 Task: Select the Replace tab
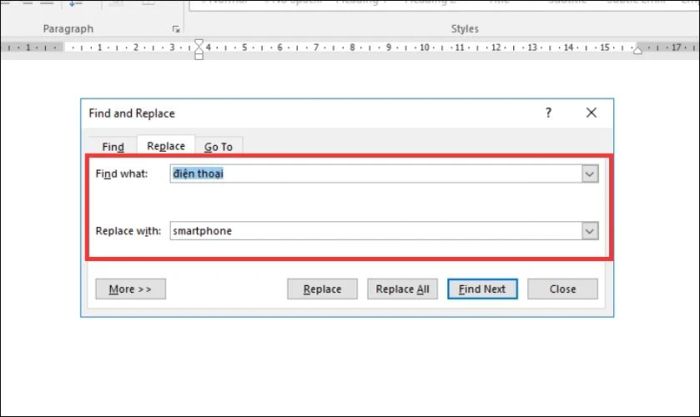coord(166,146)
